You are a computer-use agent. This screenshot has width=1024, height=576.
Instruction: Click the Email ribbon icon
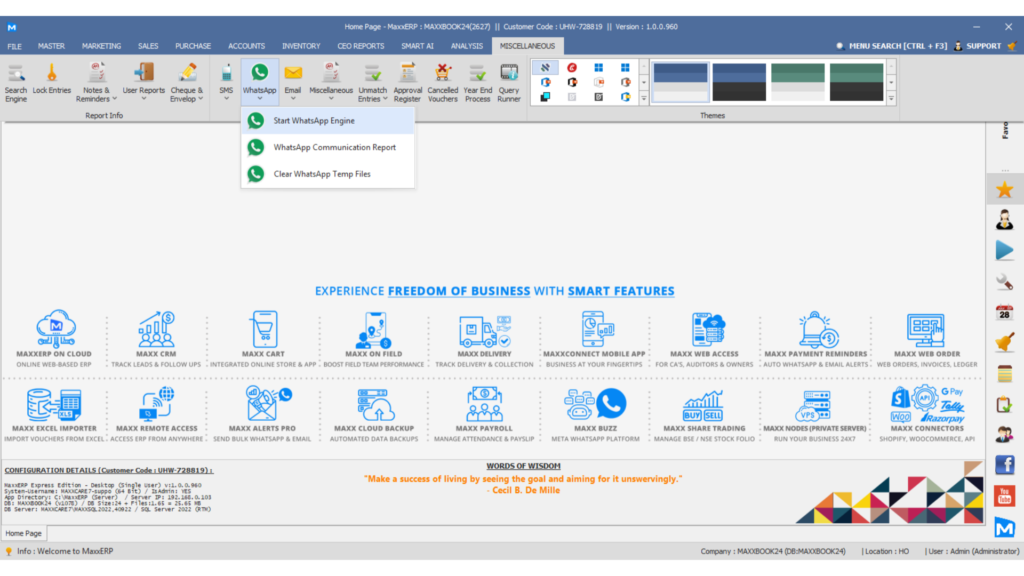tap(293, 83)
